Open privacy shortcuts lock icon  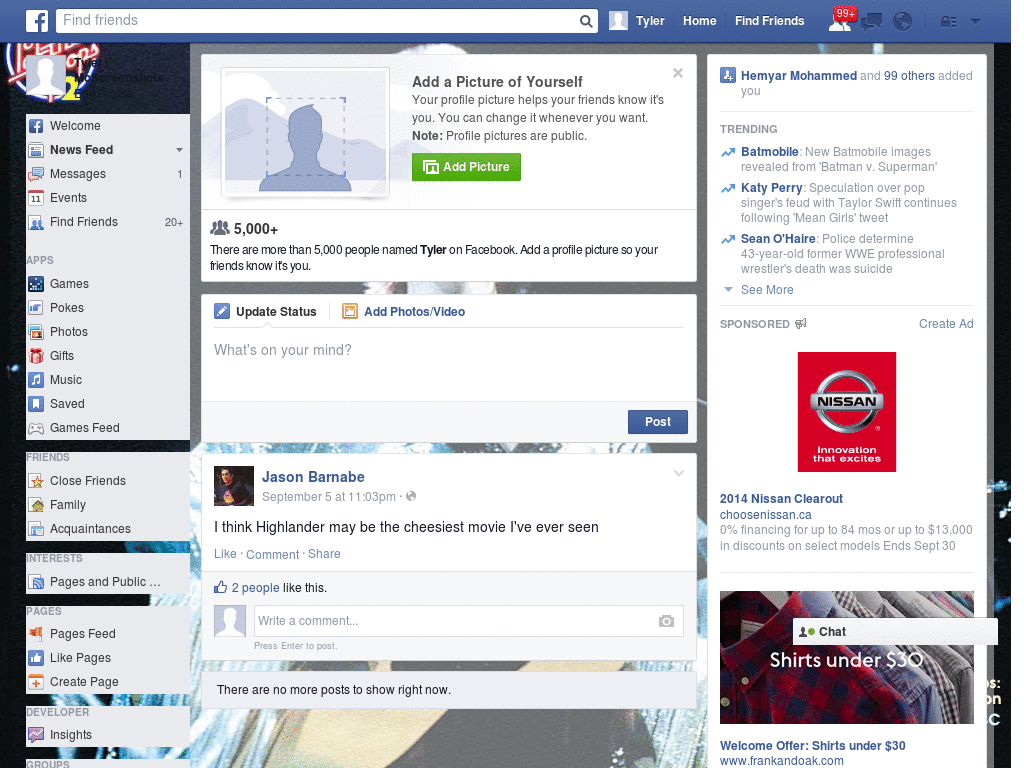click(x=948, y=22)
